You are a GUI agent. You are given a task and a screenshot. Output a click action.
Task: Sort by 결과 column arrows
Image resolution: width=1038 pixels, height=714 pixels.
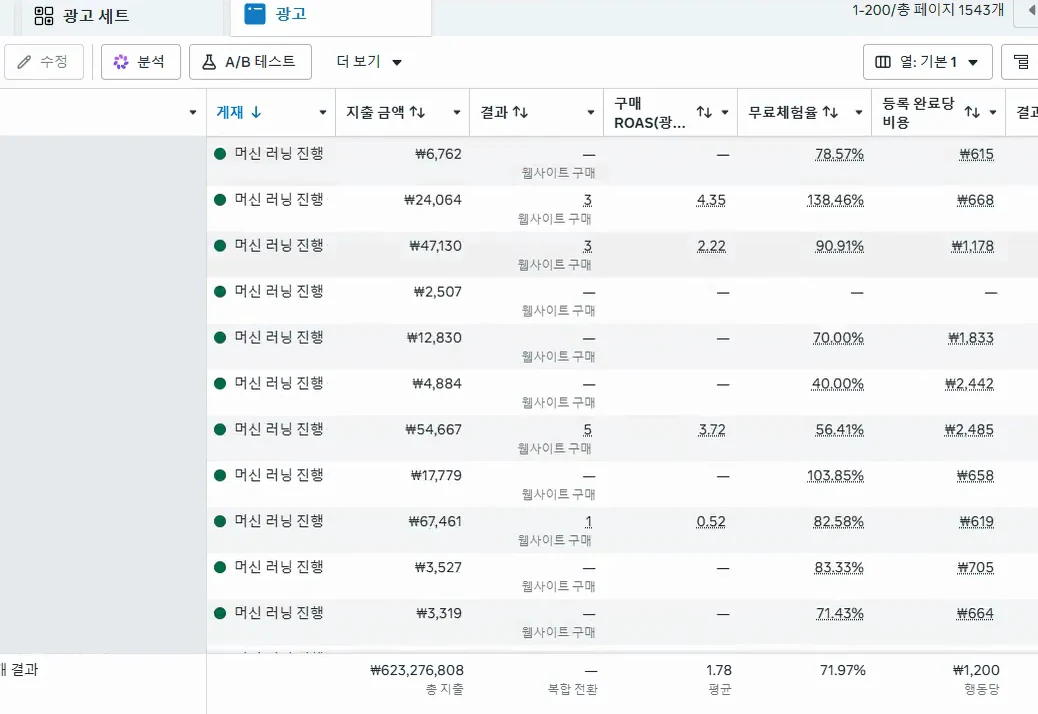tap(520, 112)
